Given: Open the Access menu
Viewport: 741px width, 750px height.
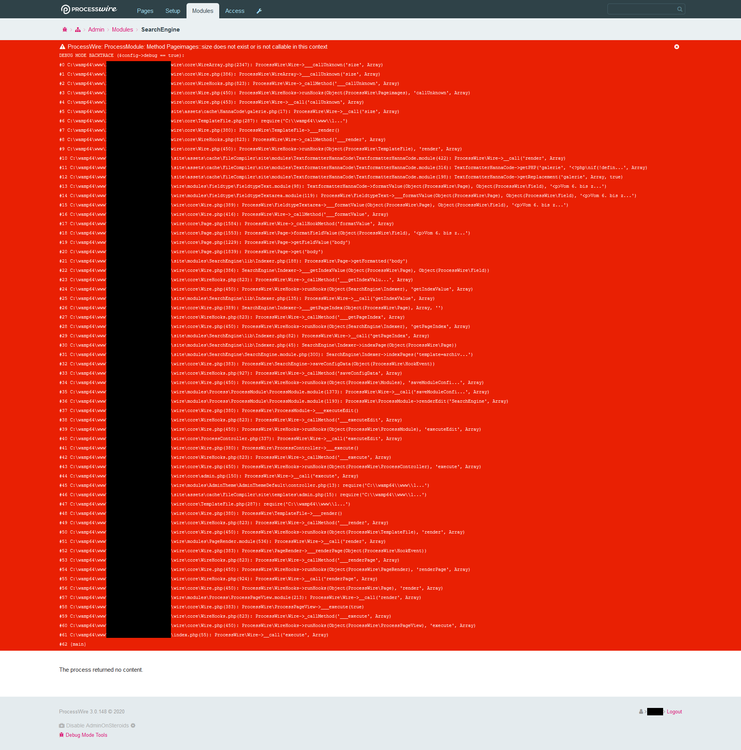Looking at the screenshot, I should (234, 11).
